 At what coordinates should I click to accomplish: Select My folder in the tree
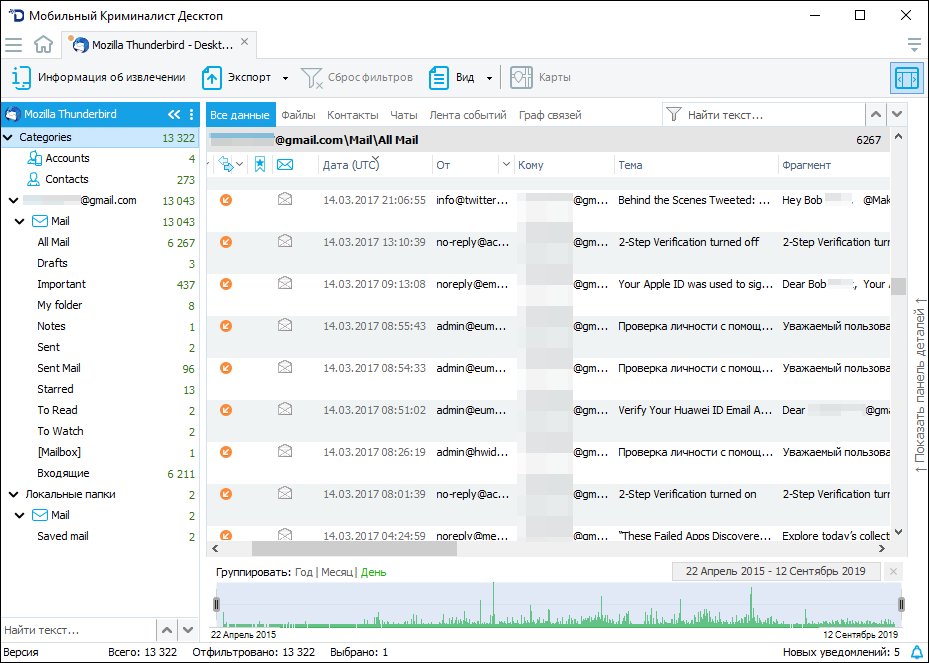(59, 305)
